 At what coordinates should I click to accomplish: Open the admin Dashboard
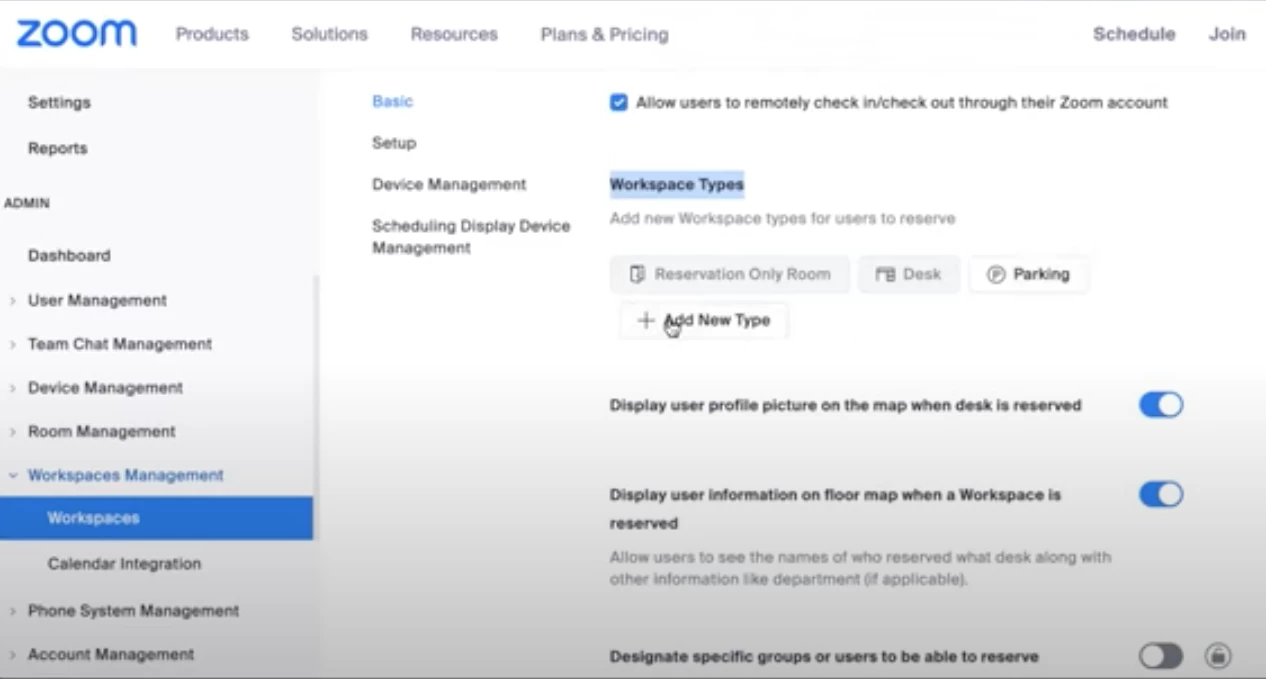pos(69,255)
